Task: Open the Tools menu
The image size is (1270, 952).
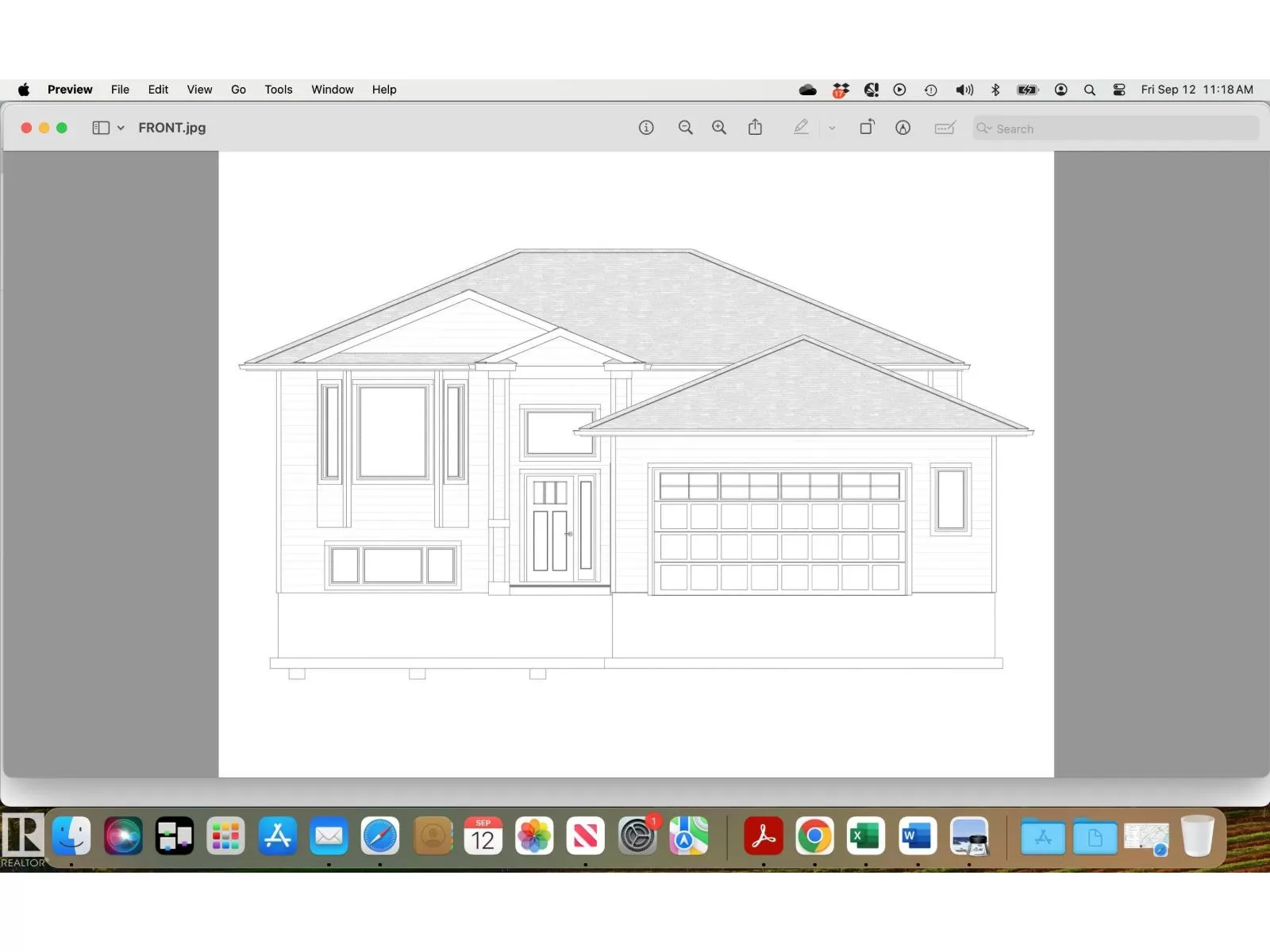Action: [x=279, y=90]
